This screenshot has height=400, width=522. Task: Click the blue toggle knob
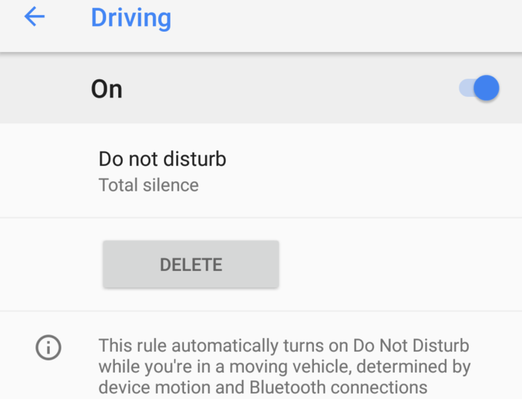(486, 88)
